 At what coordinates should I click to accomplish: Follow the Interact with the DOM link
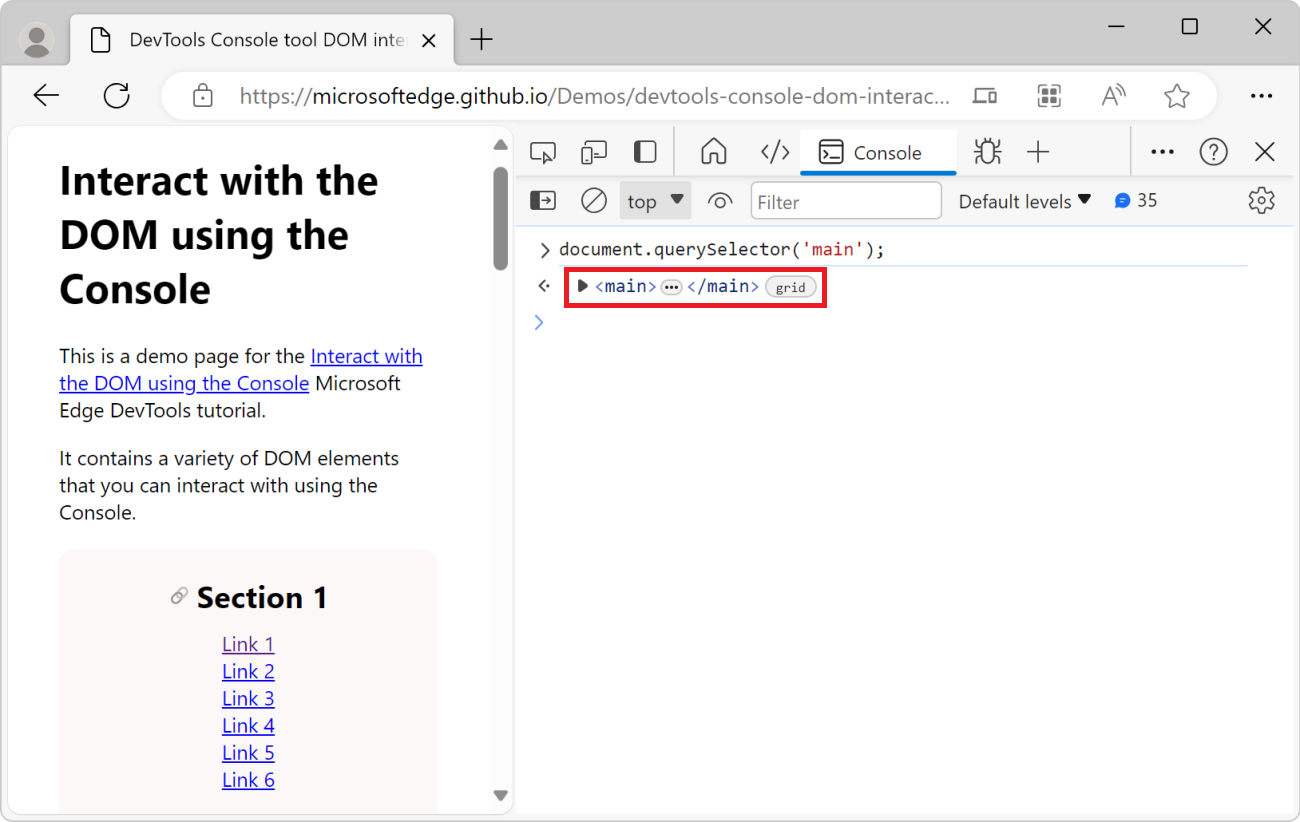coord(366,356)
